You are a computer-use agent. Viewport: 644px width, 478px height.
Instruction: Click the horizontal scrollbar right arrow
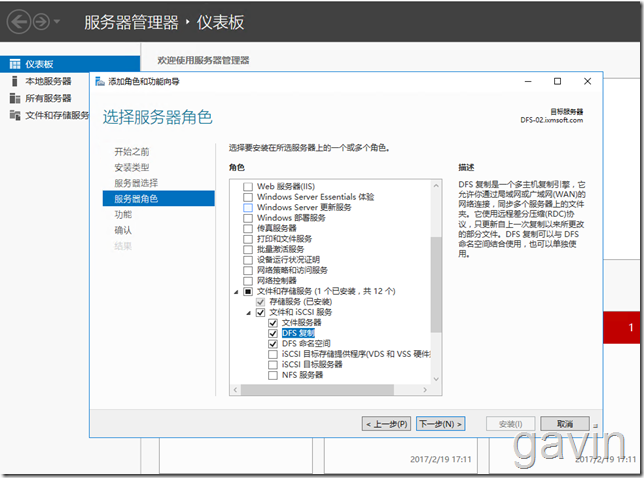tap(425, 389)
